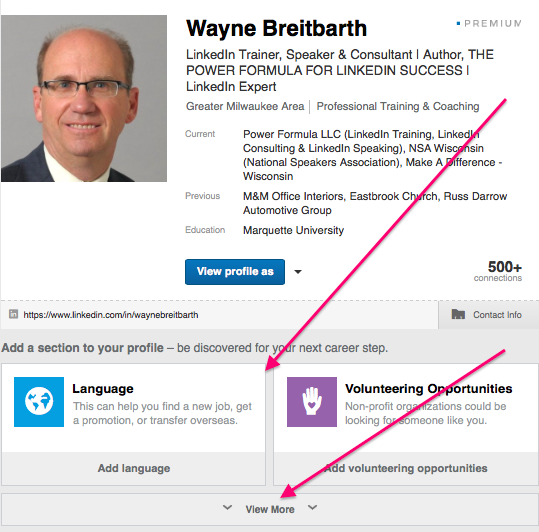Click View More to show more sections

click(270, 509)
